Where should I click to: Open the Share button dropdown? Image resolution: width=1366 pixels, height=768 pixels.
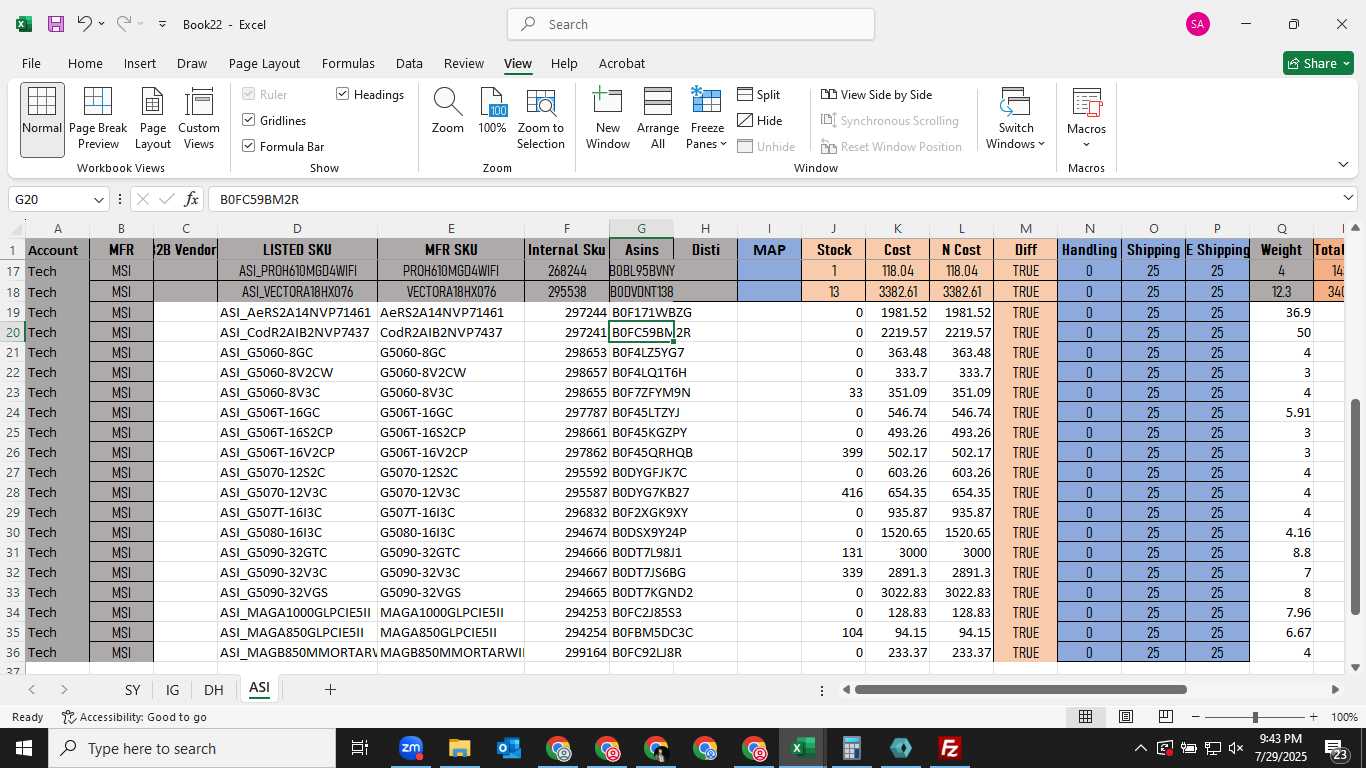1318,63
